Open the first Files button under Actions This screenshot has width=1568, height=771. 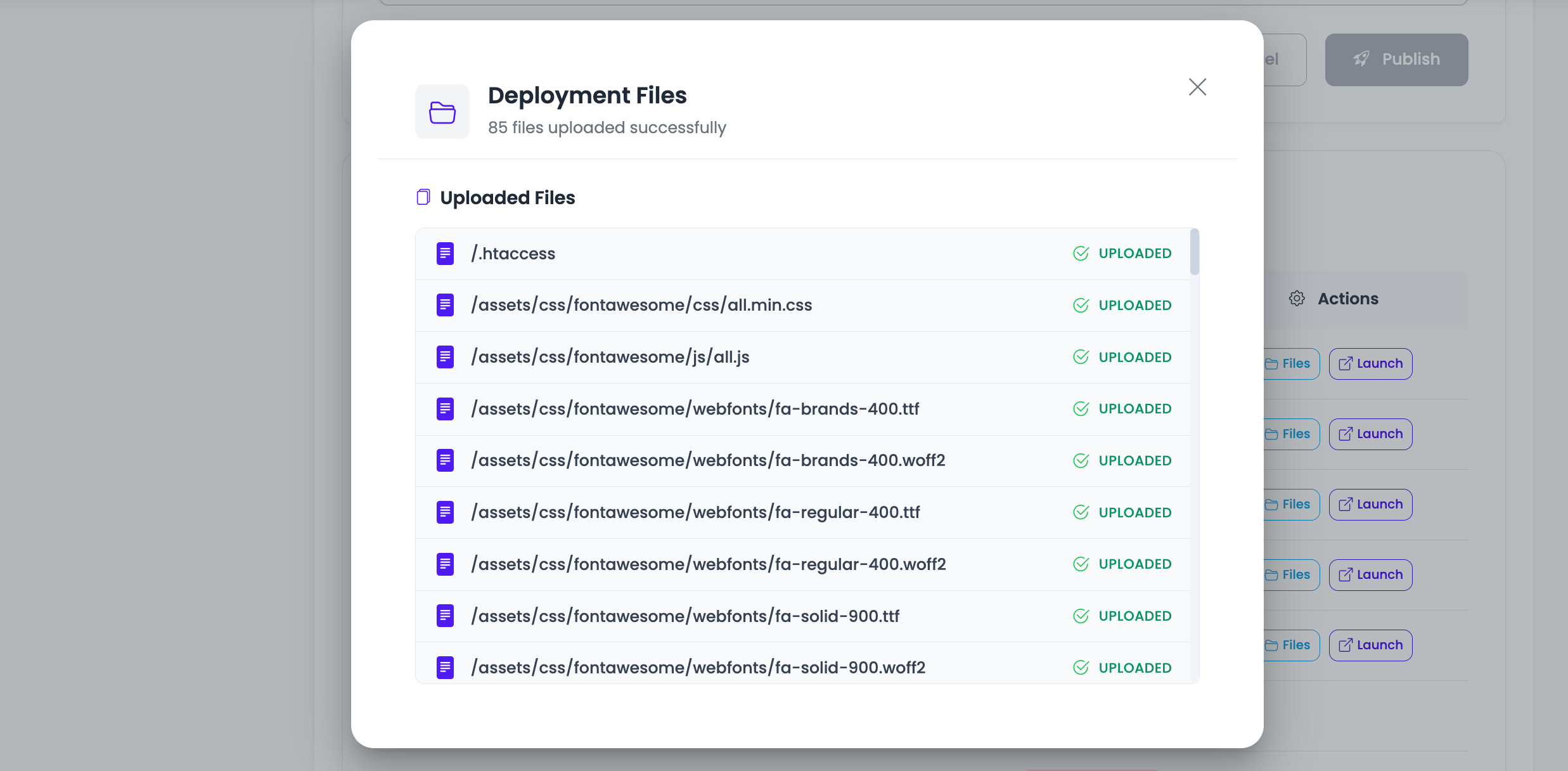coord(1291,364)
